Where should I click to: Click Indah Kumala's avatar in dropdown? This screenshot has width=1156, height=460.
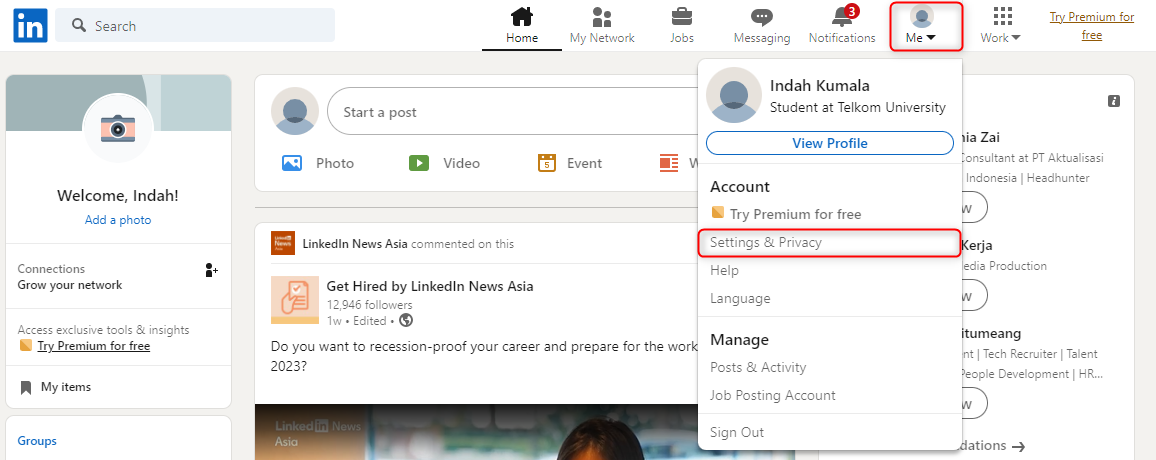pos(734,94)
